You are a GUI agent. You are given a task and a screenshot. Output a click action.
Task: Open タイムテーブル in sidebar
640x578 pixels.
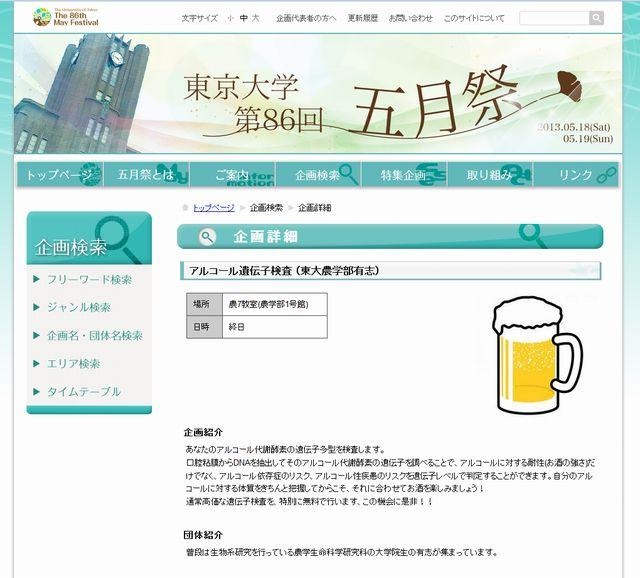(84, 391)
